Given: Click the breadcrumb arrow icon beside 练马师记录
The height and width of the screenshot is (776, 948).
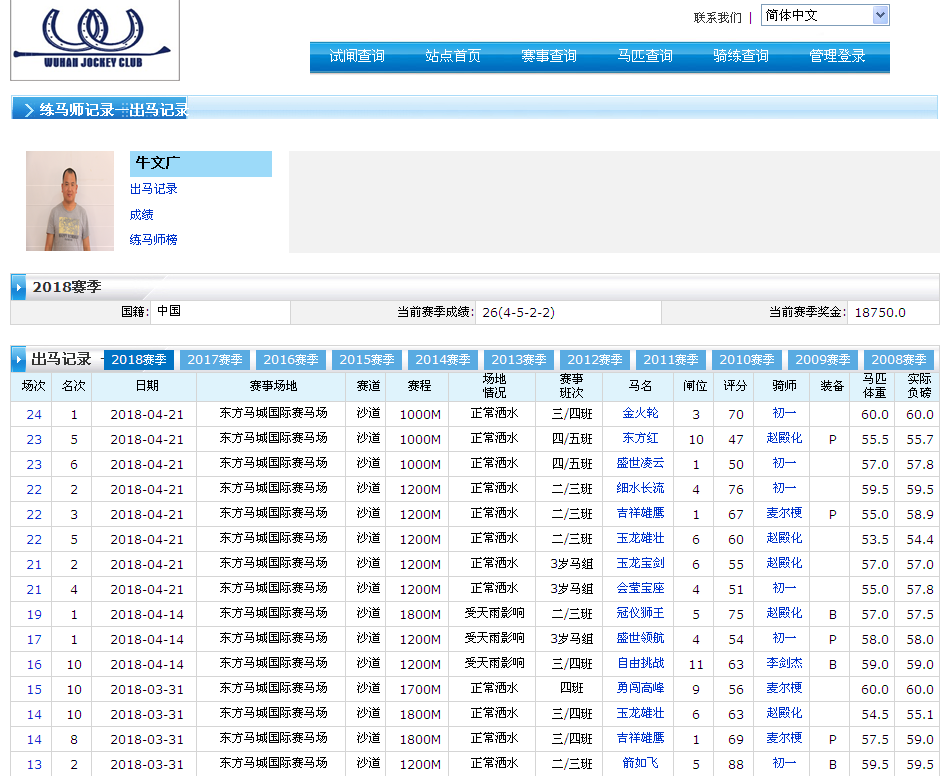Looking at the screenshot, I should (x=27, y=110).
